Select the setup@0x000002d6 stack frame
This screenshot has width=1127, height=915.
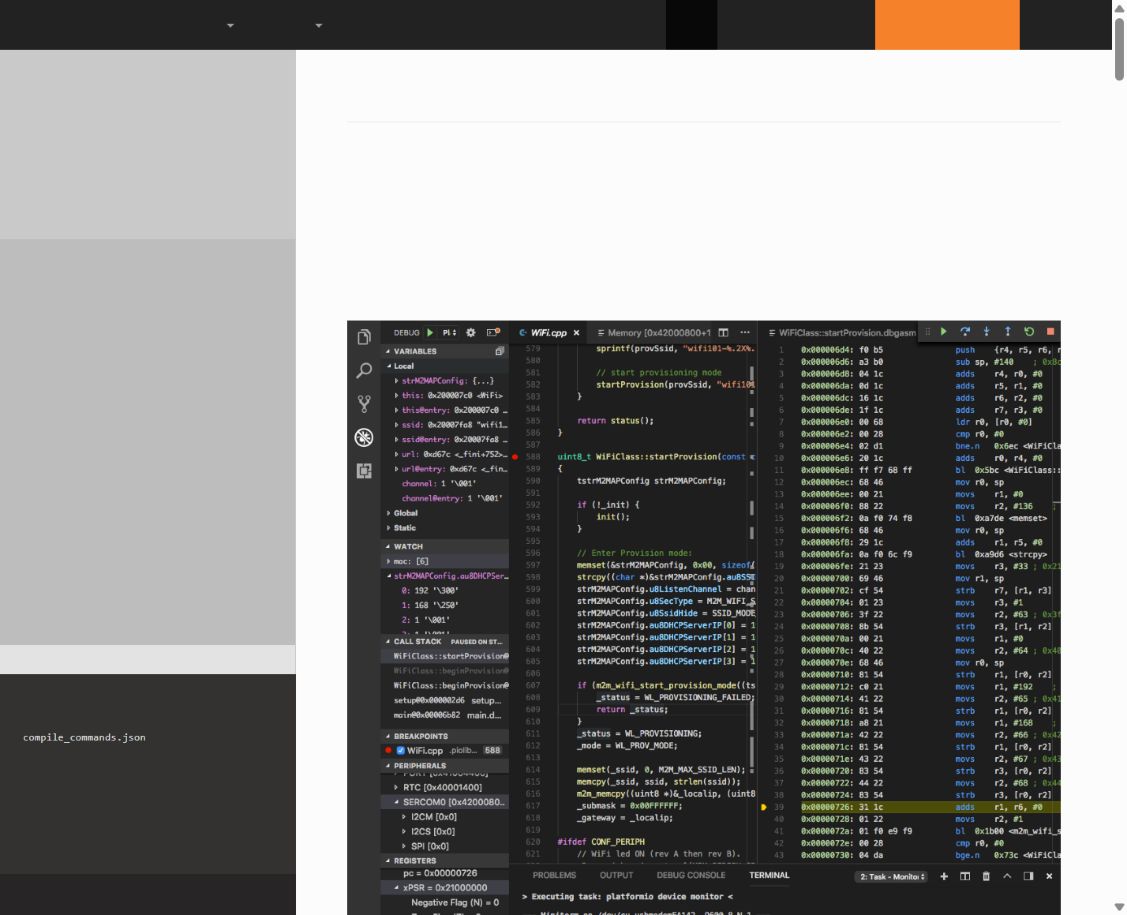[445, 701]
